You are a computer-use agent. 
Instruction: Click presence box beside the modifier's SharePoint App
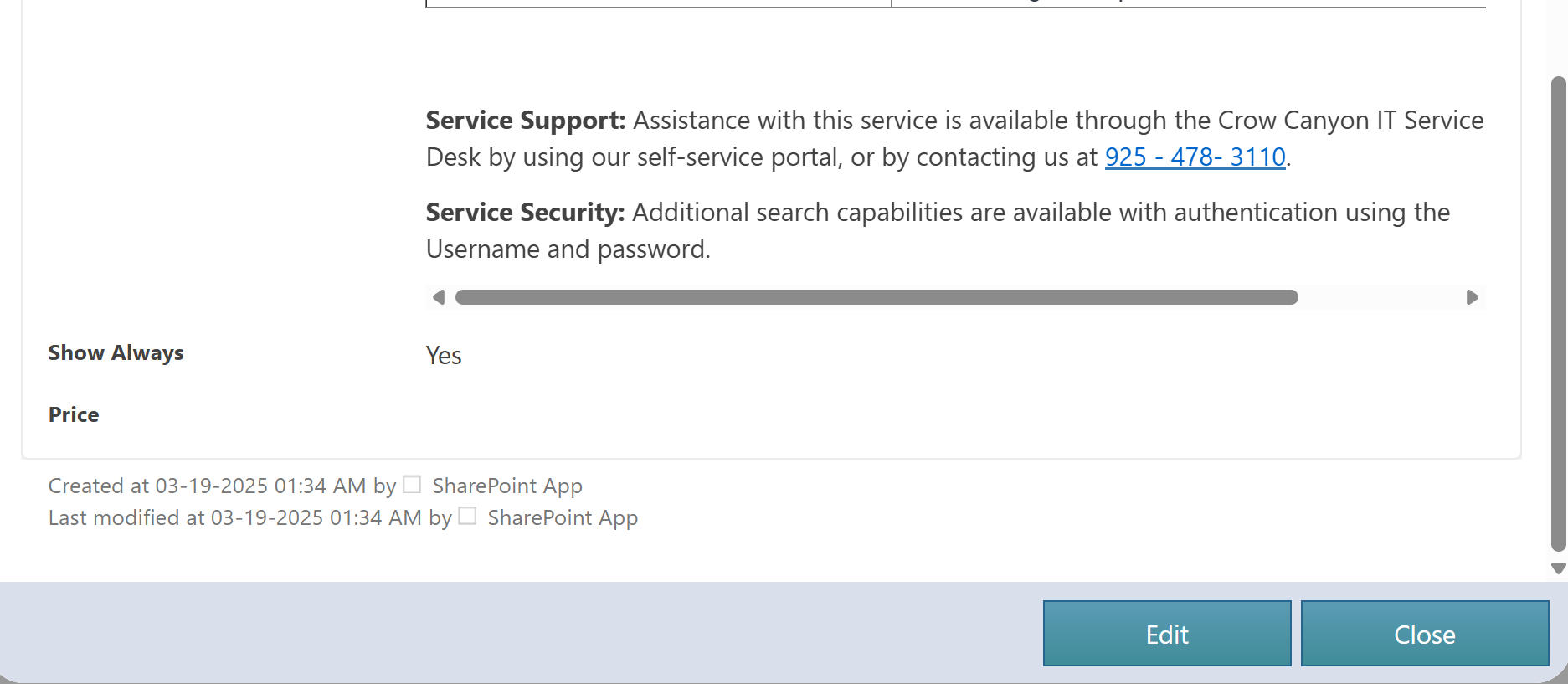[468, 517]
